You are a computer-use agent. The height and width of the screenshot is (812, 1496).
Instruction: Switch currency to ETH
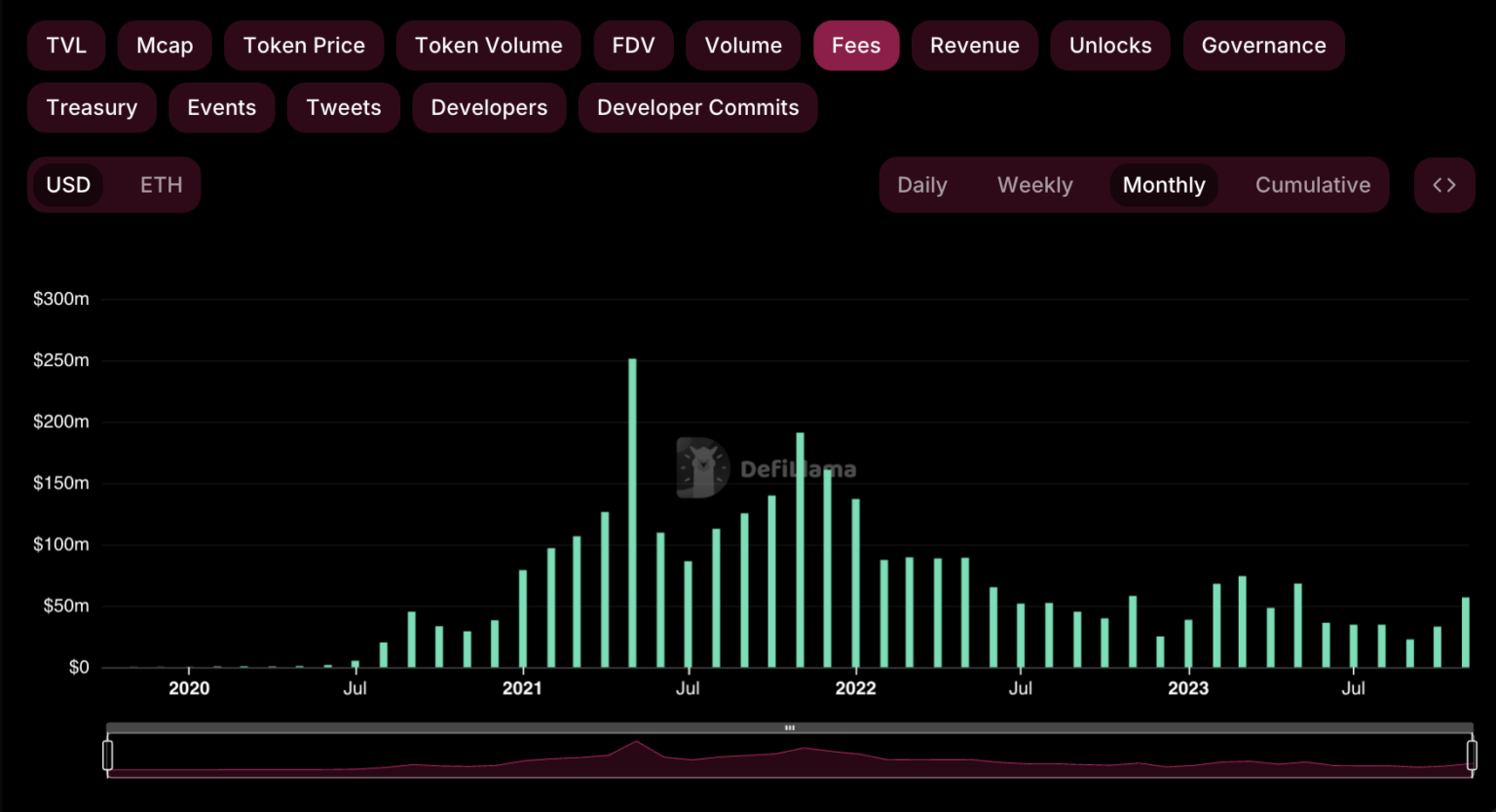point(161,185)
